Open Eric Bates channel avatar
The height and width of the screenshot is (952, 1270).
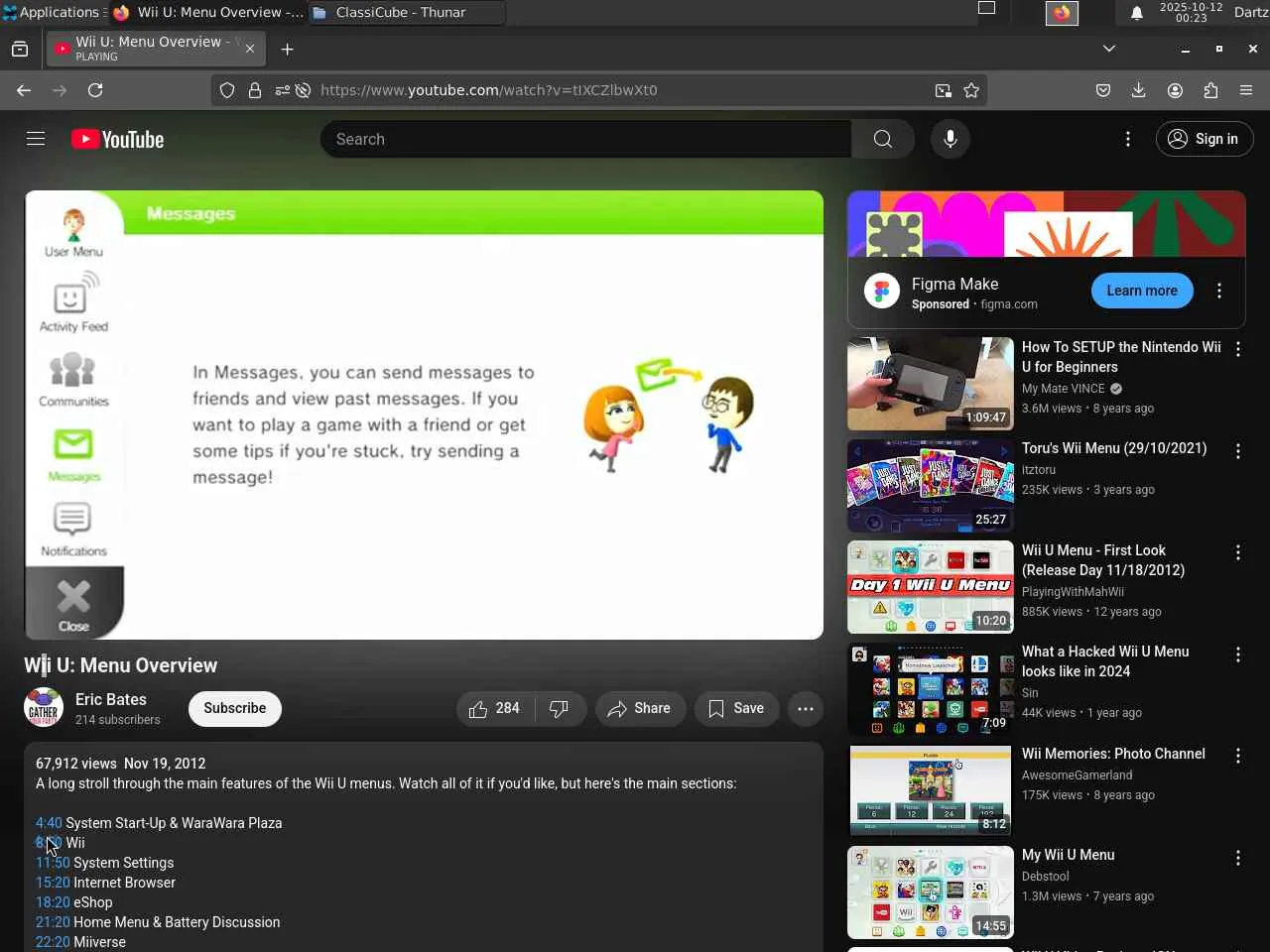point(44,708)
